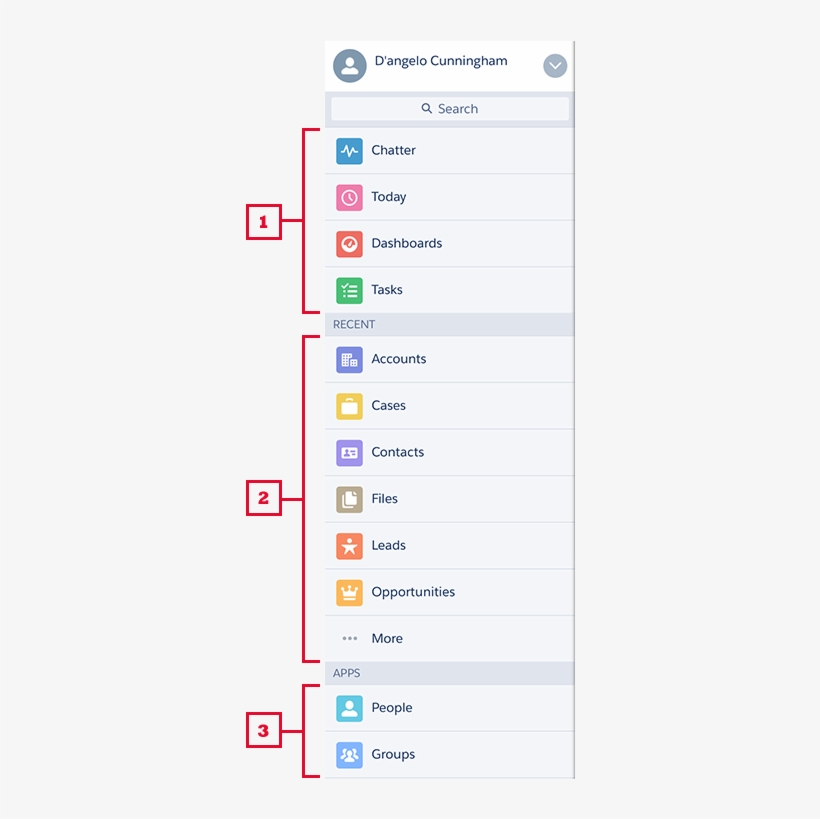Open Today by clicking its clock icon
Screen dimensions: 820x819
(349, 197)
